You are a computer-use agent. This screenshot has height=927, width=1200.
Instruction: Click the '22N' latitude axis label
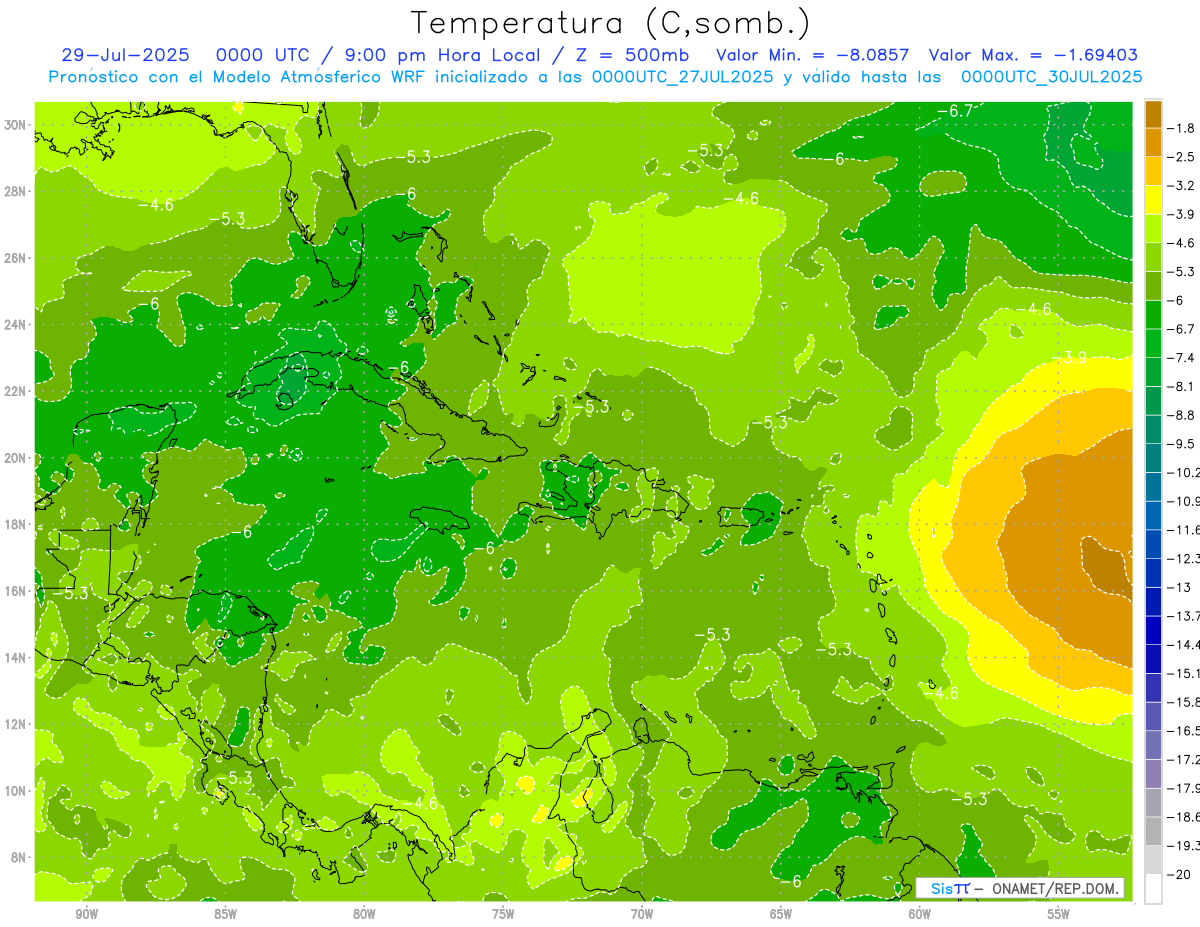point(17,391)
